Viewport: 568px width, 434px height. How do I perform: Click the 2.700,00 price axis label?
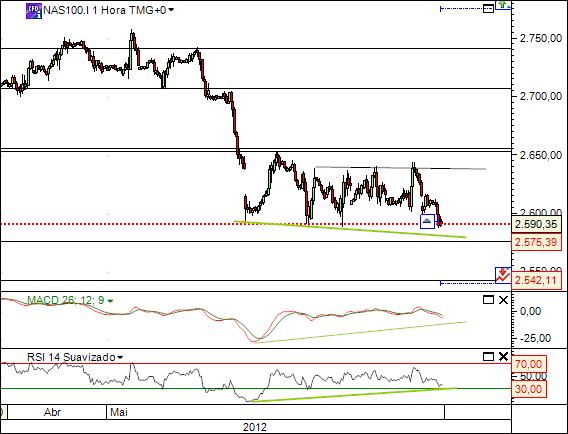pos(541,96)
